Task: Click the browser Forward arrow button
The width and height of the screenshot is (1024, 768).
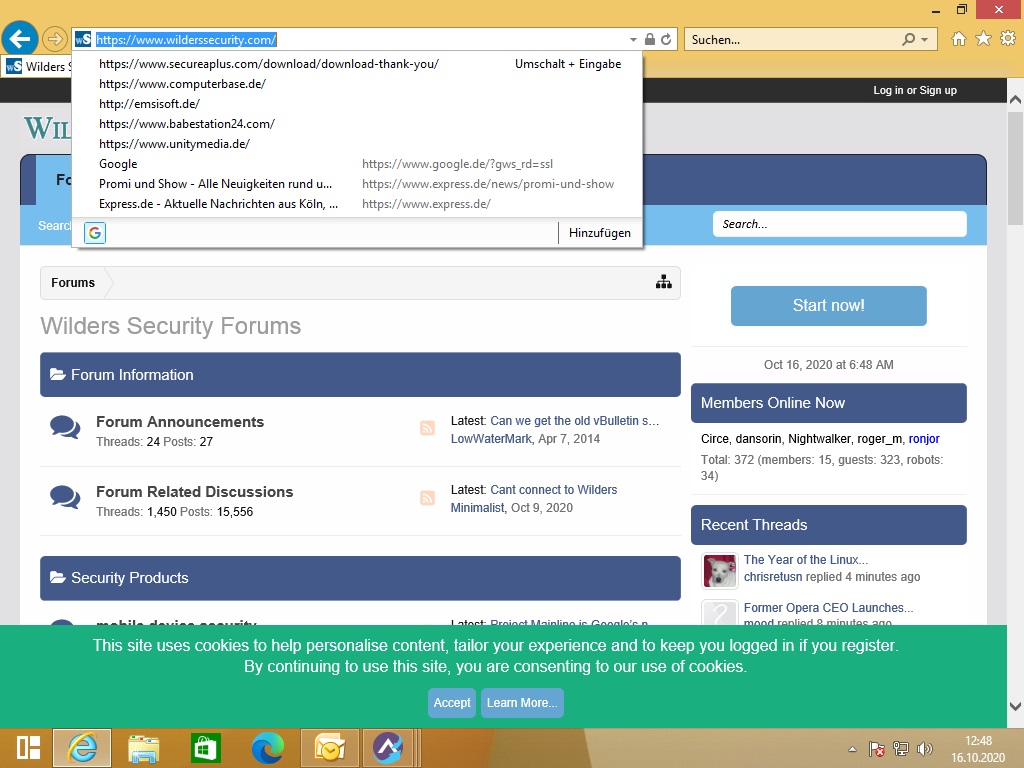Action: pyautogui.click(x=55, y=39)
